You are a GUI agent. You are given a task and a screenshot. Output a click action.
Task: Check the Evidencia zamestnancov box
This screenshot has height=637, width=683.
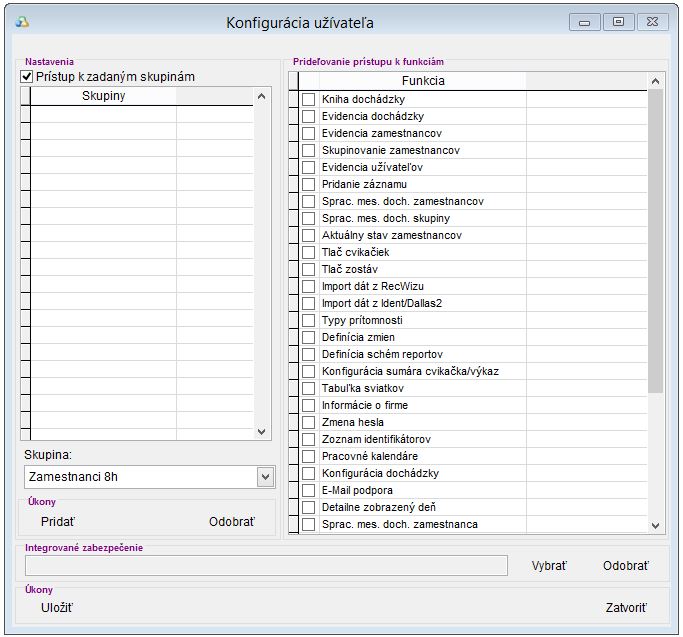pos(308,133)
